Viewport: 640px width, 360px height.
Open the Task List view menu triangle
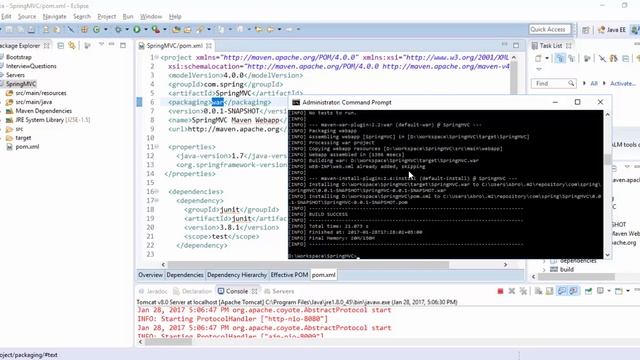click(539, 69)
